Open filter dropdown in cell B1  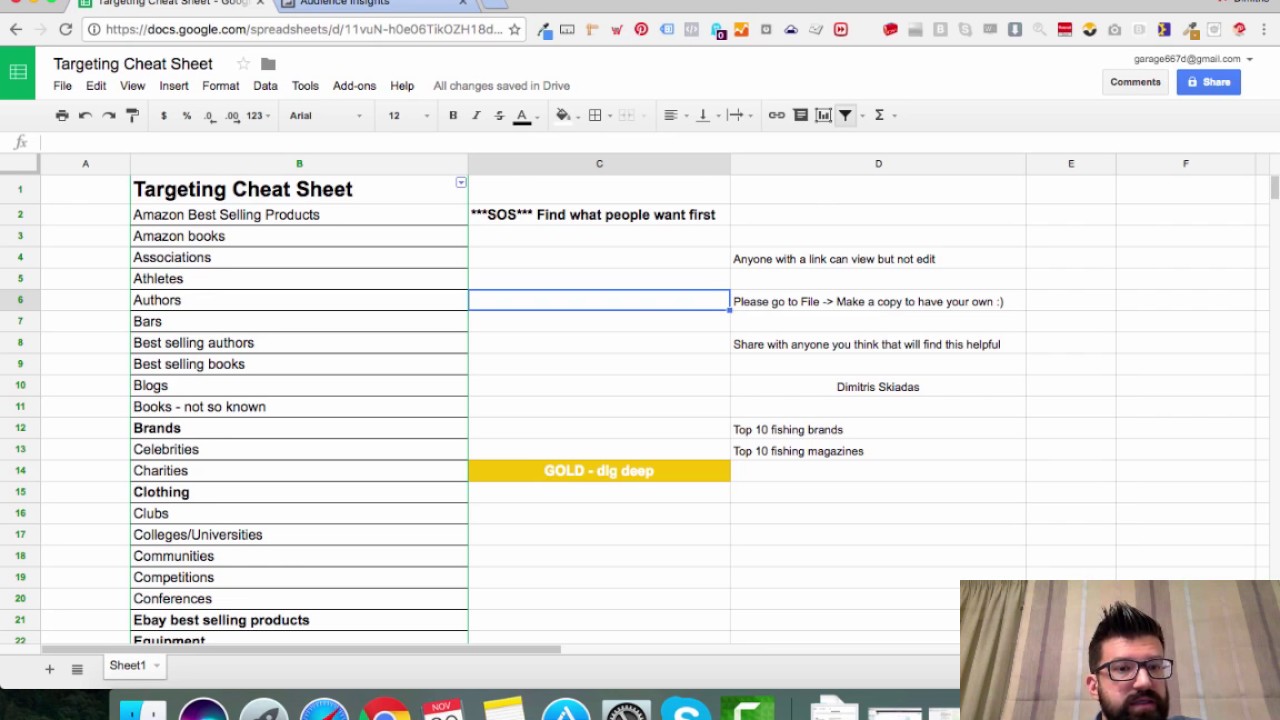461,183
